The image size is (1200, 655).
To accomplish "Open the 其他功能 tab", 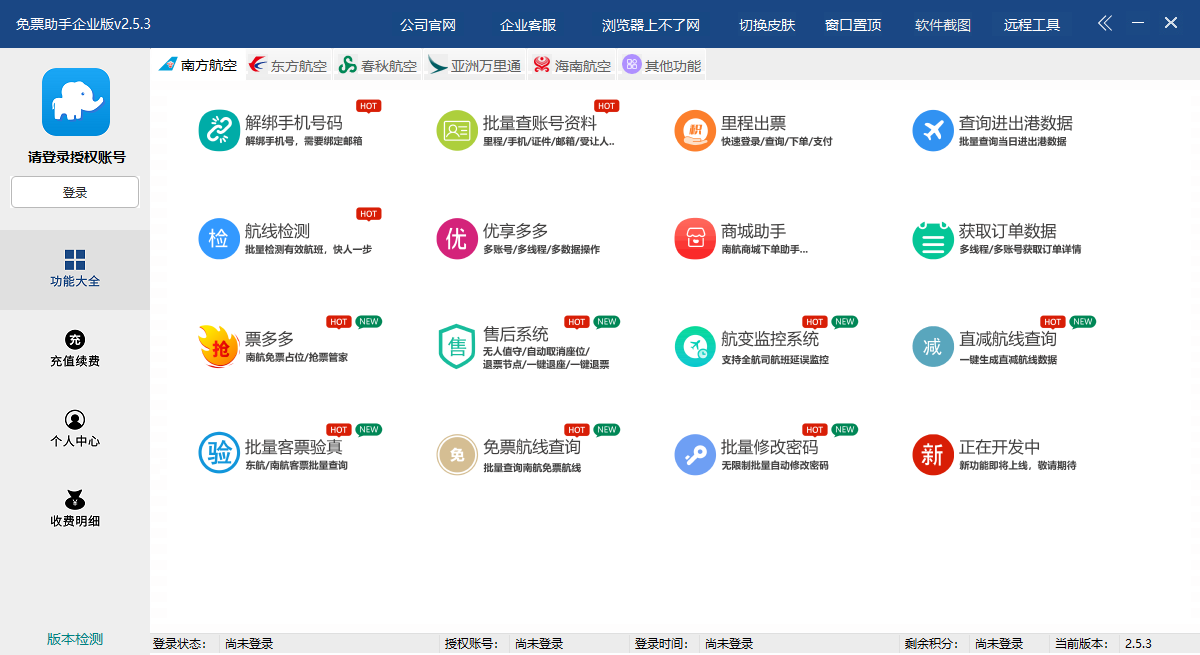I will click(x=662, y=66).
